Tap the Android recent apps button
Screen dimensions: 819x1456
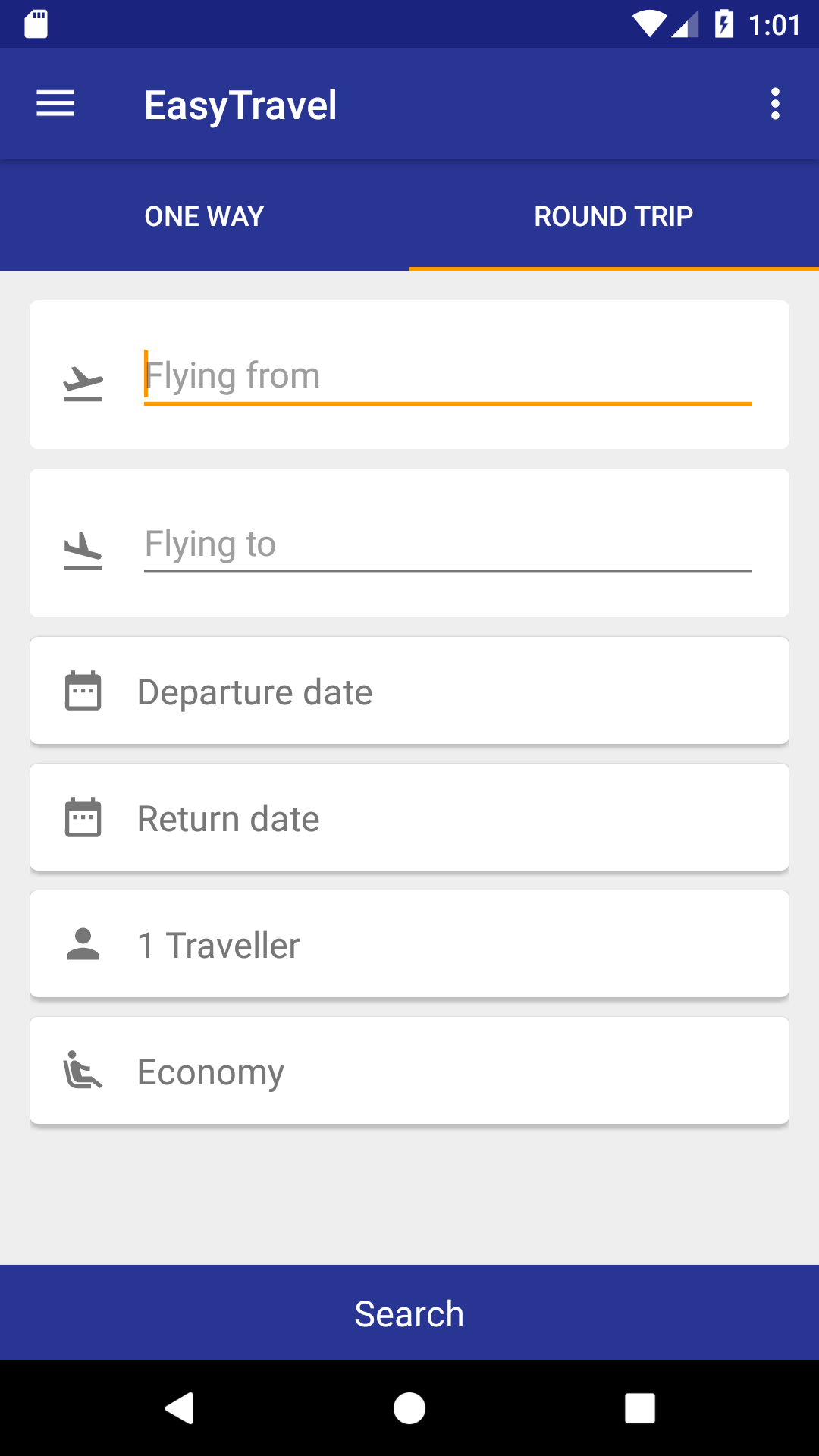click(x=639, y=1408)
